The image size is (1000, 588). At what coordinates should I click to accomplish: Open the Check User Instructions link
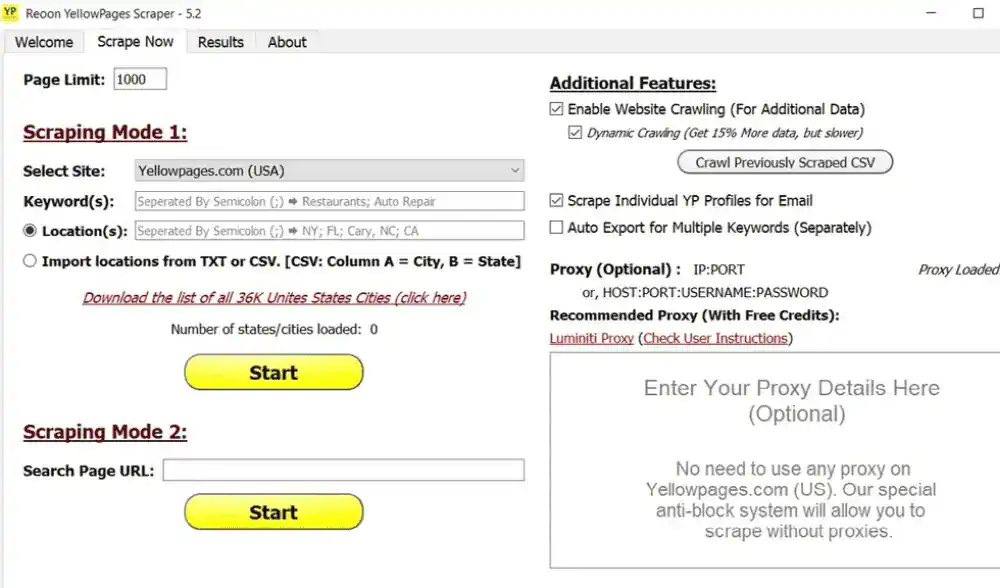[716, 338]
